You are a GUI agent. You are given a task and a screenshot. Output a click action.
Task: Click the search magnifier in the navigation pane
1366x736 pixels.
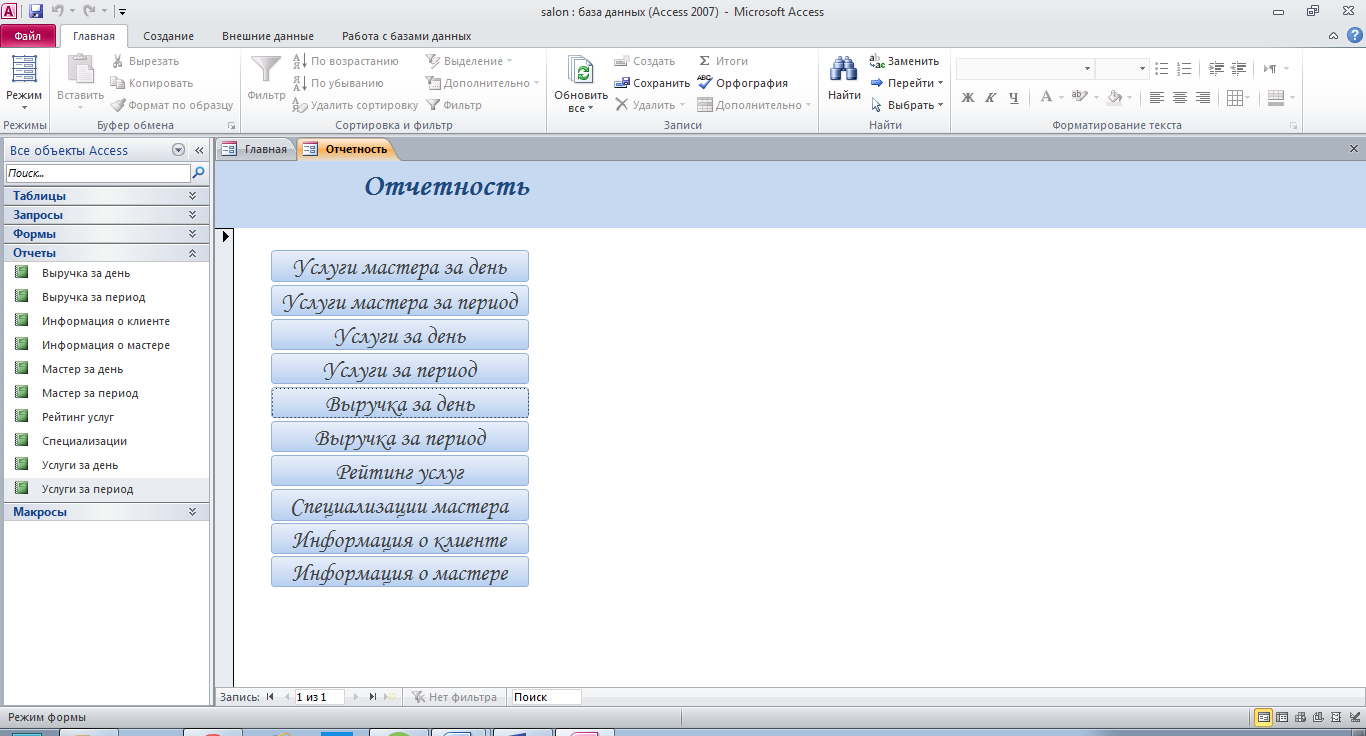tap(198, 173)
